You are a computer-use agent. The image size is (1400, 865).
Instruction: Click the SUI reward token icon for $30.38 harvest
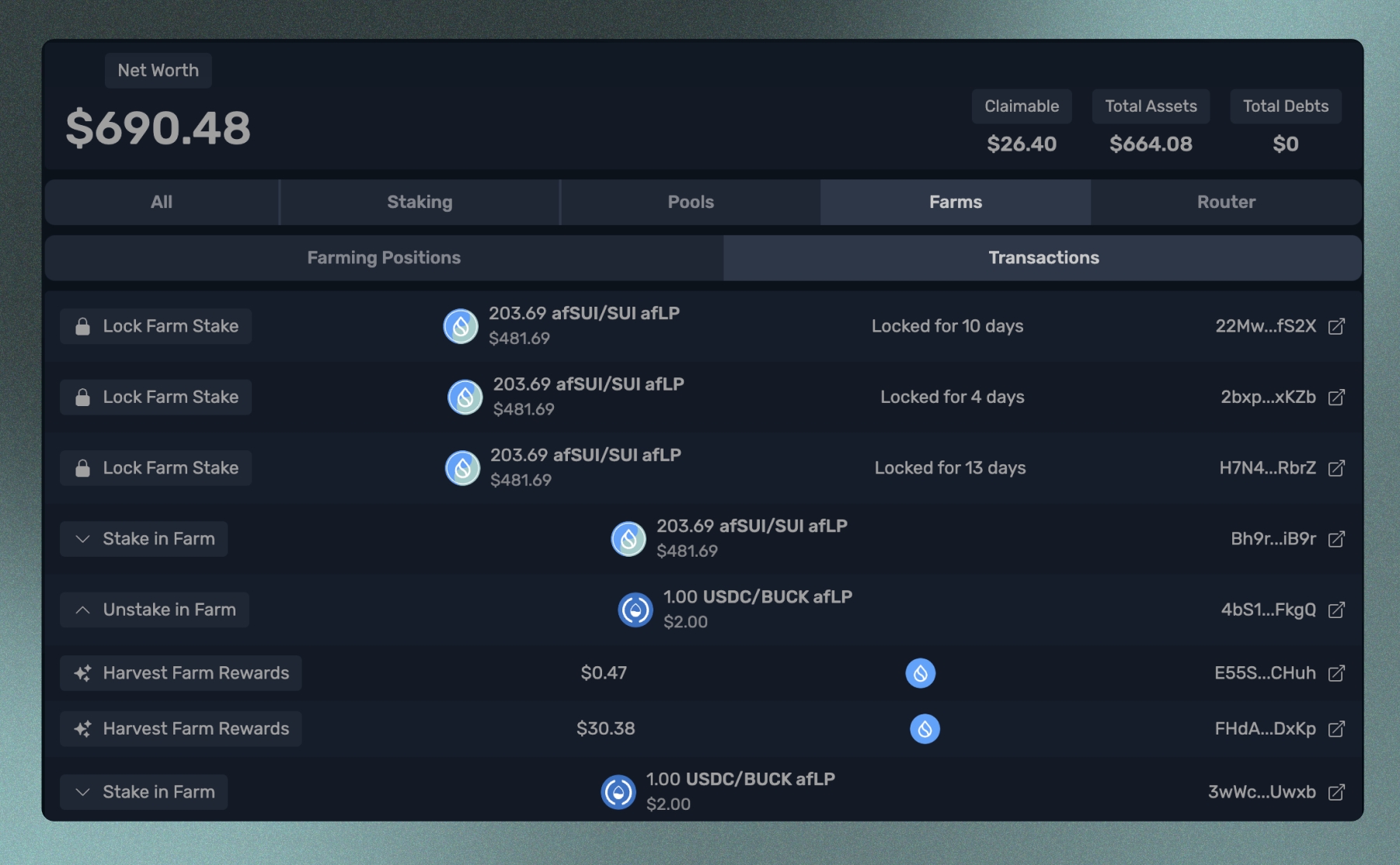(x=925, y=729)
